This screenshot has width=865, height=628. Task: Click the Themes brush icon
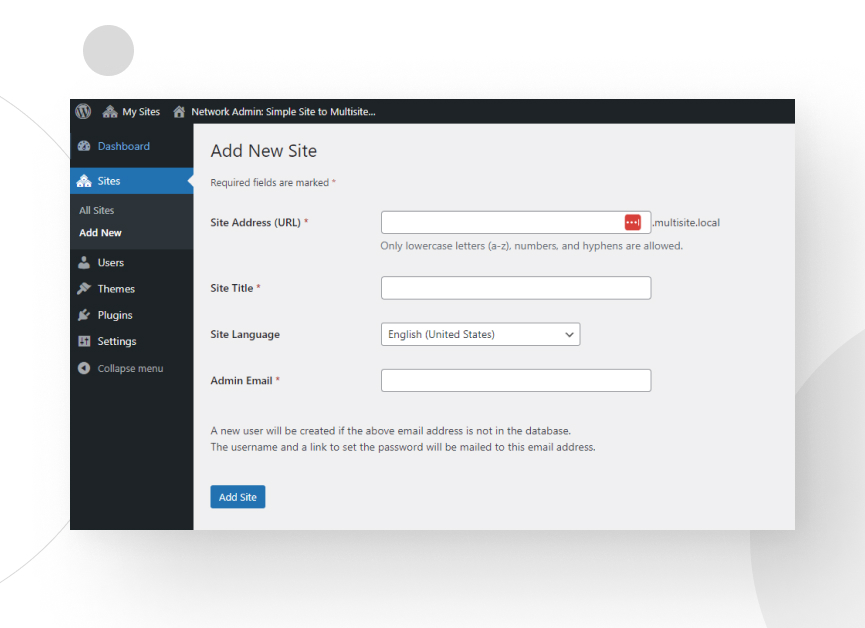tap(84, 289)
